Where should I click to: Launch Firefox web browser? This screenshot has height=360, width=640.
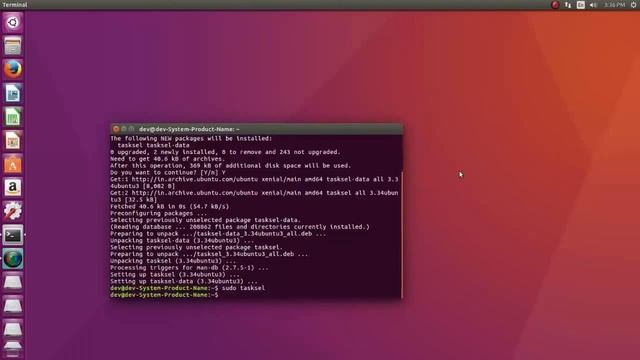coord(13,69)
